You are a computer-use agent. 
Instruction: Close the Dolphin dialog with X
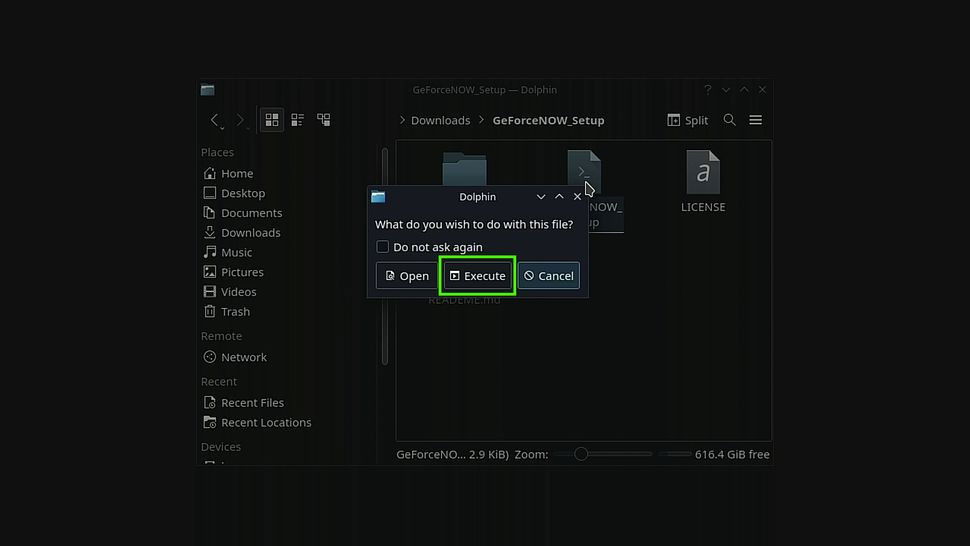577,197
